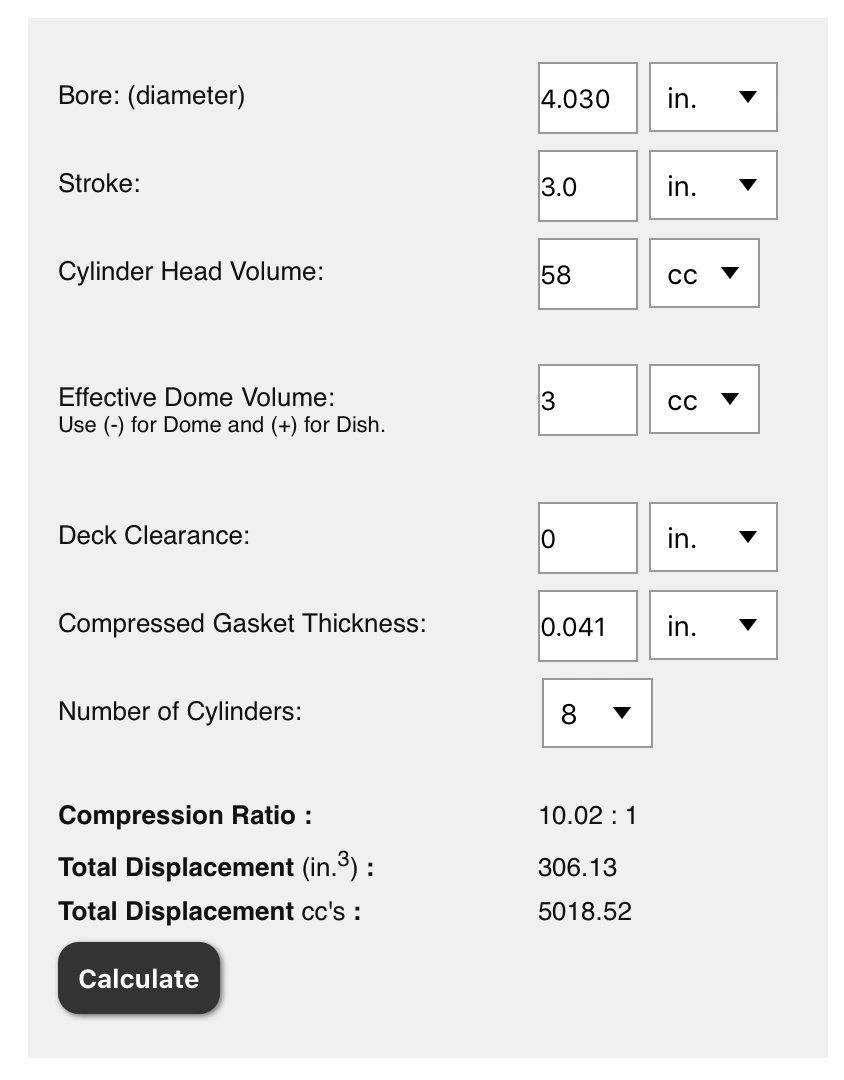
Task: Open the Bore unit dropdown
Action: [713, 97]
